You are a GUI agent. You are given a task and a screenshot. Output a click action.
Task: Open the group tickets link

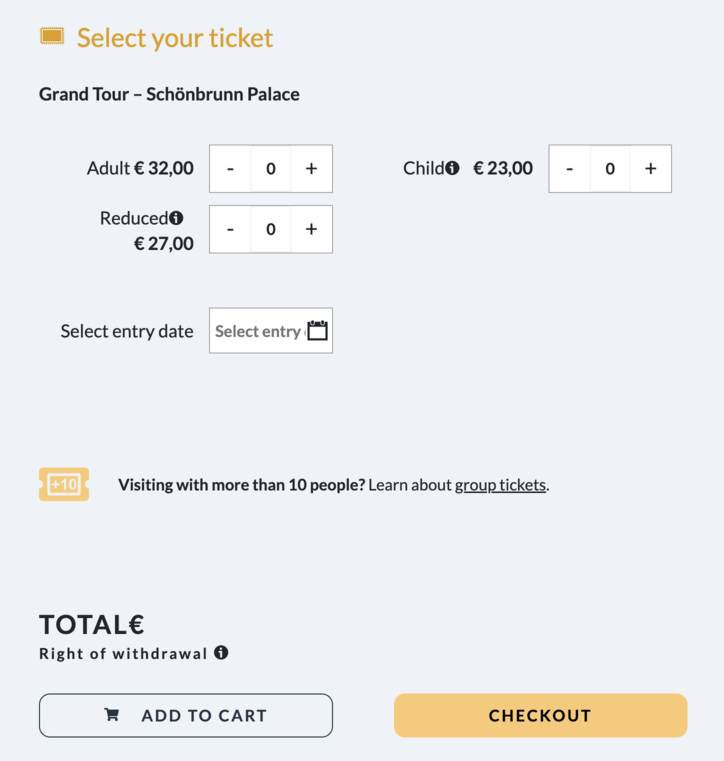pos(500,485)
